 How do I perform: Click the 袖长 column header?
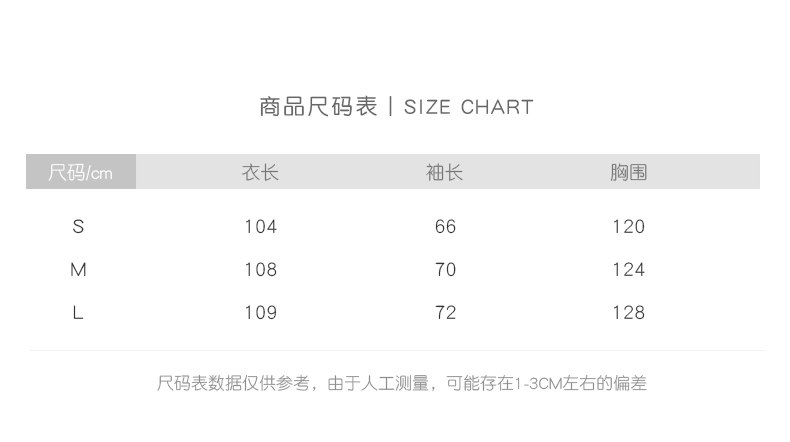pos(445,173)
